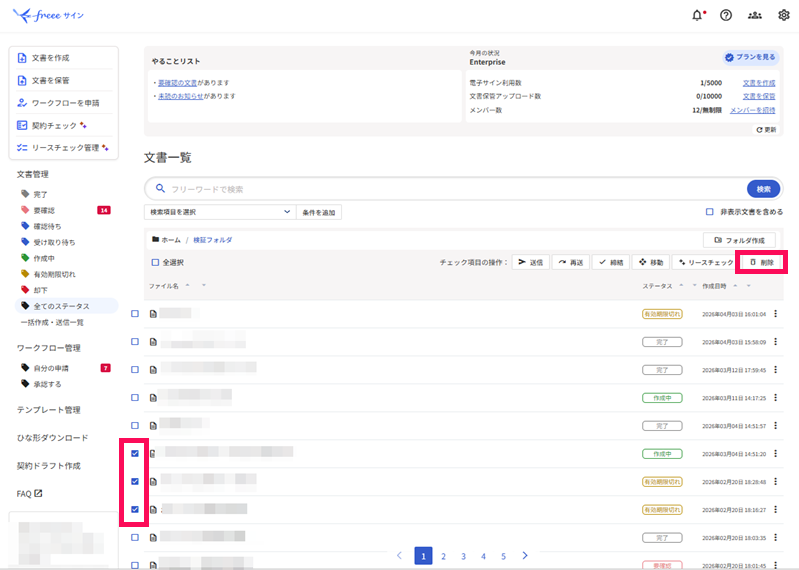Click the 有効期限切れ yellow tag icon

click(x=25, y=274)
